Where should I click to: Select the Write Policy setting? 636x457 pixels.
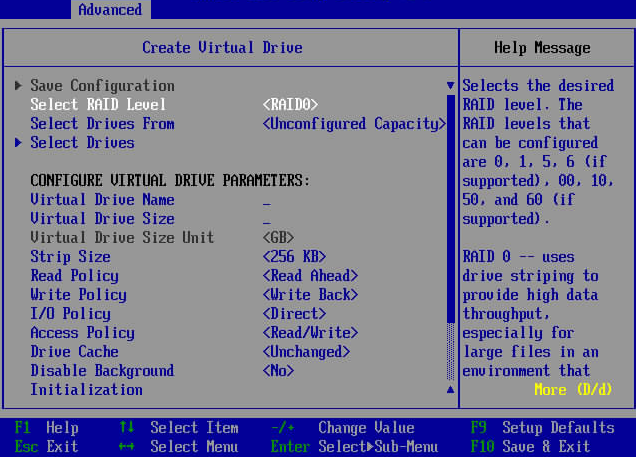point(78,295)
